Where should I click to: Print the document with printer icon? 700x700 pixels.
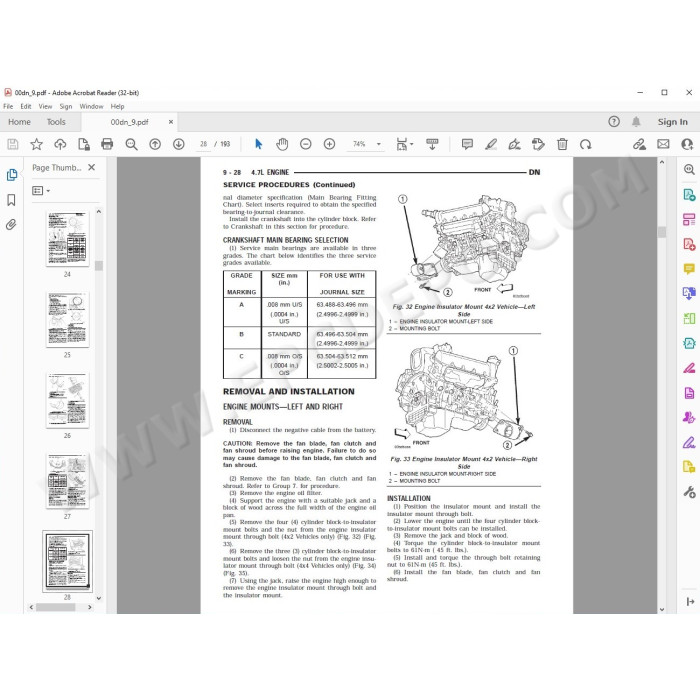[107, 144]
